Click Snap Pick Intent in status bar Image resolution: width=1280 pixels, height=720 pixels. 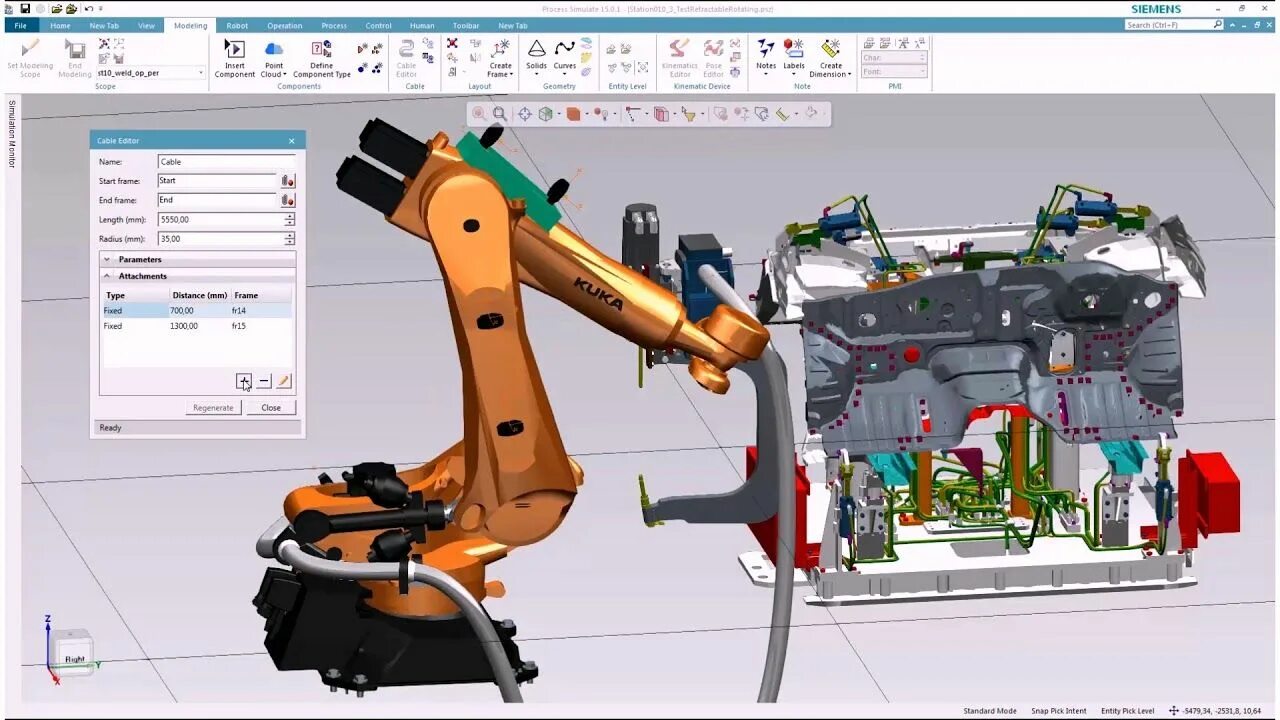pyautogui.click(x=1058, y=711)
